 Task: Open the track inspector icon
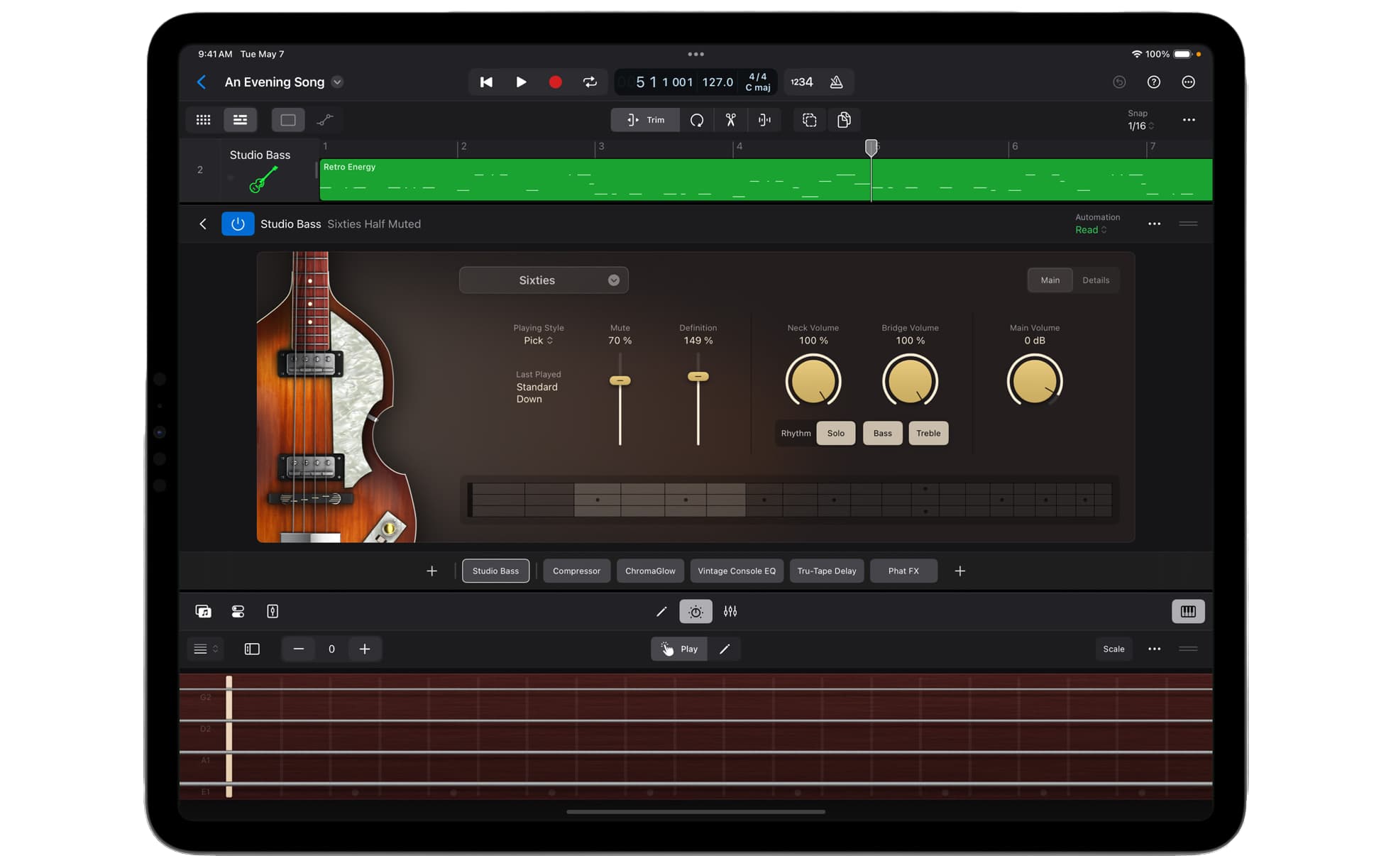[238, 612]
